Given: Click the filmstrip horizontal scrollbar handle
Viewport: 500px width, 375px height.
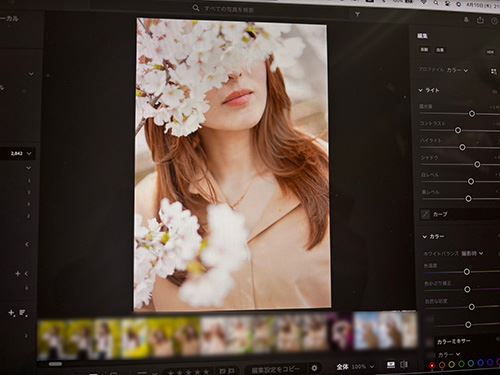Looking at the screenshot, I should coord(55,364).
